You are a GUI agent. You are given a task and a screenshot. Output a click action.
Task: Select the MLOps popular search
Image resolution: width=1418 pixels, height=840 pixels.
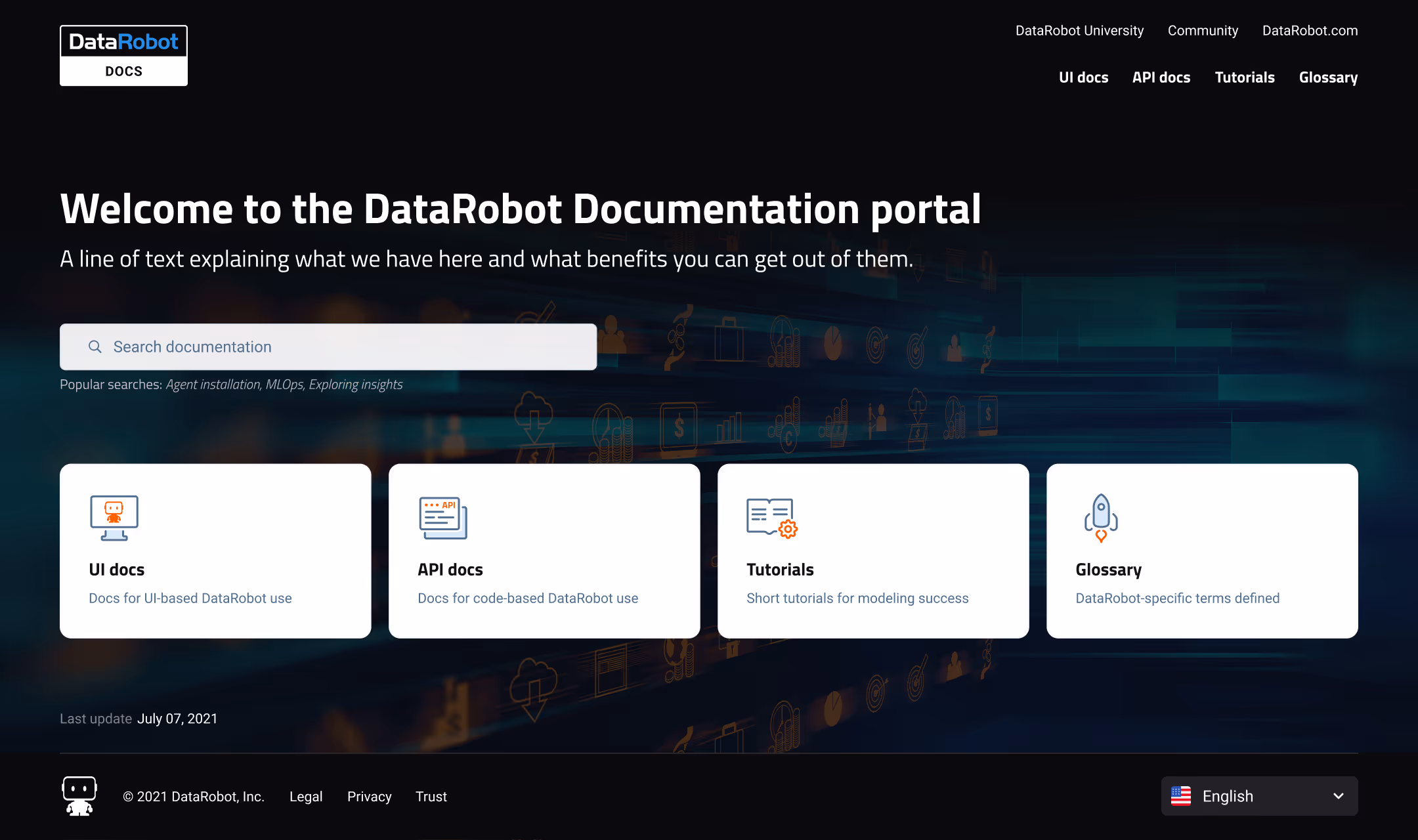[285, 385]
